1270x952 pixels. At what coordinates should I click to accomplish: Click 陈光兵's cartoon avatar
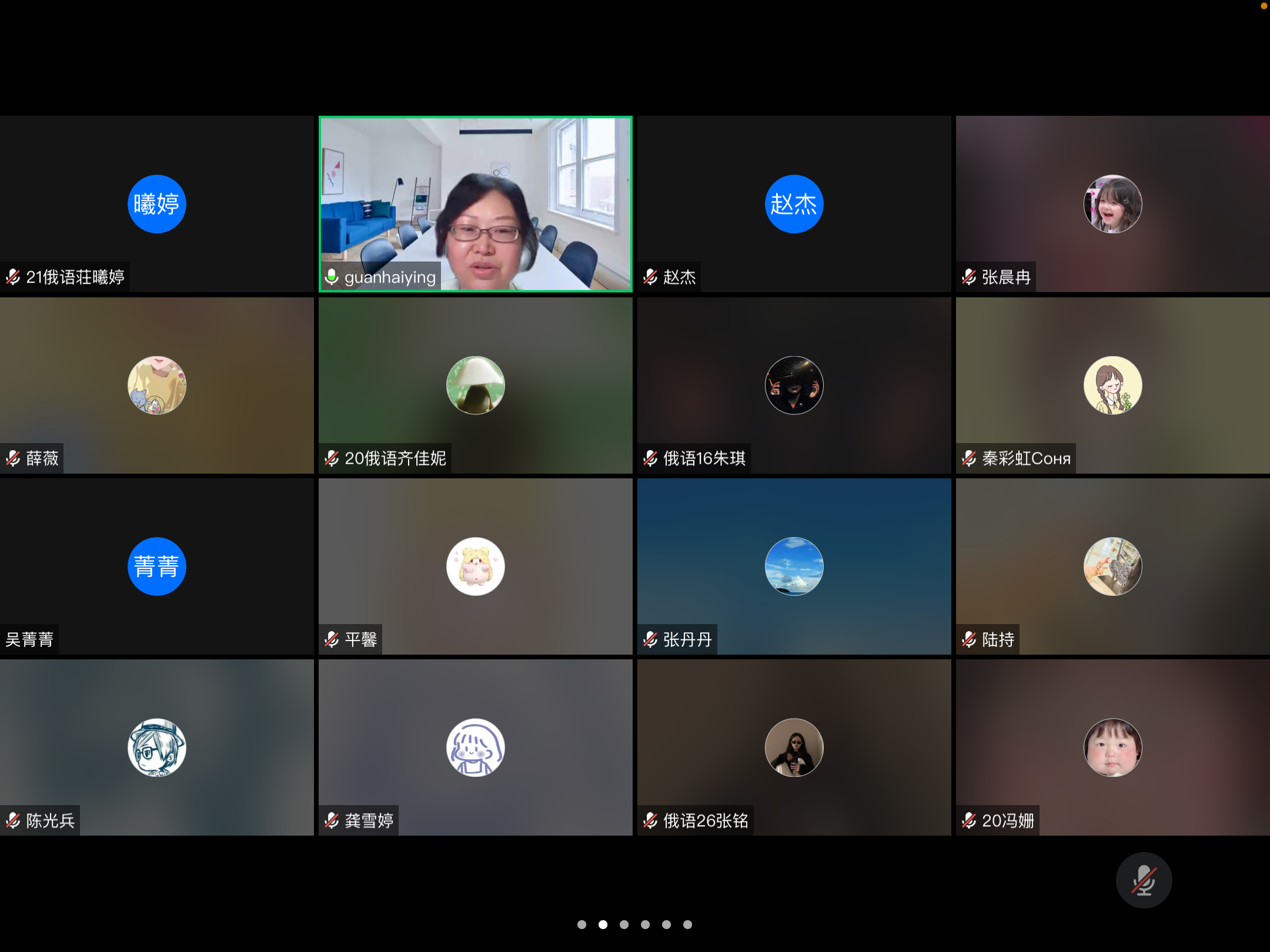coord(156,747)
